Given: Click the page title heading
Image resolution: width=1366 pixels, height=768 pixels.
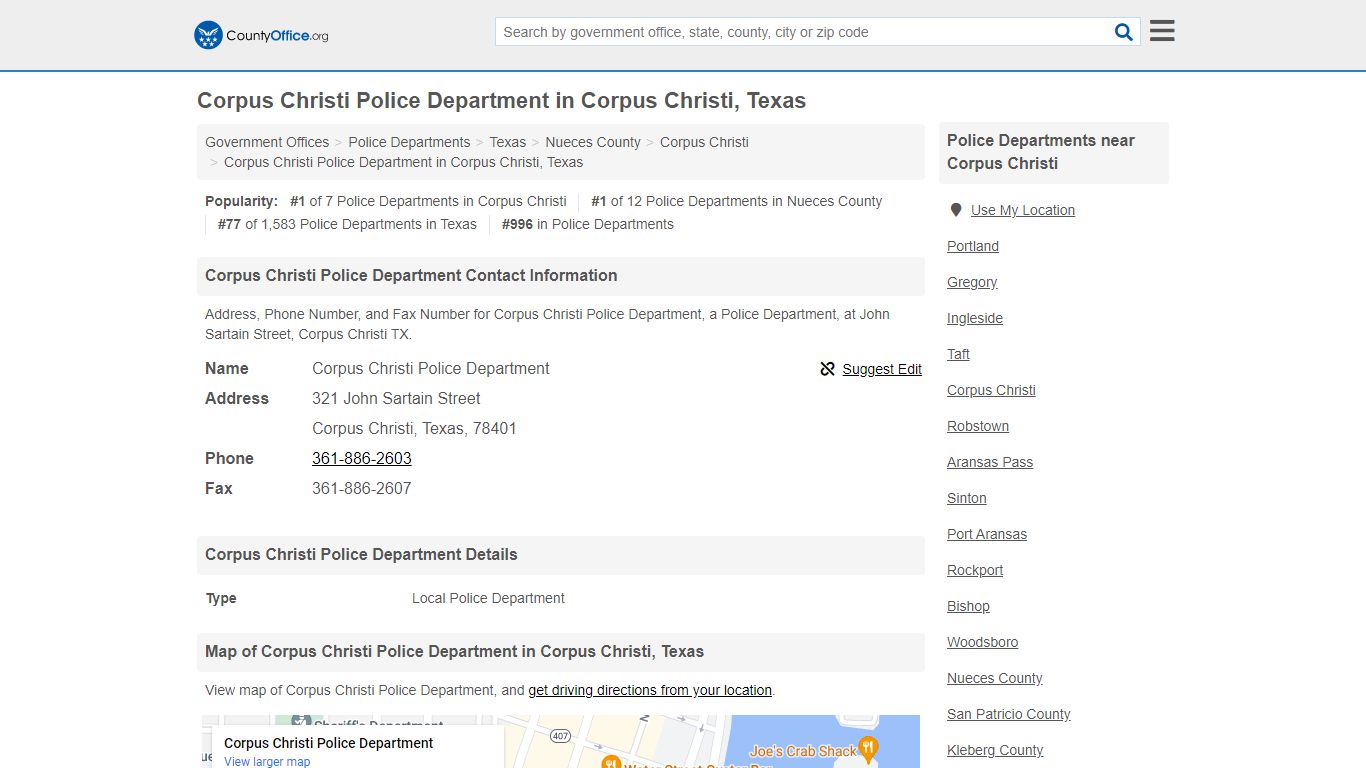Looking at the screenshot, I should [x=501, y=100].
